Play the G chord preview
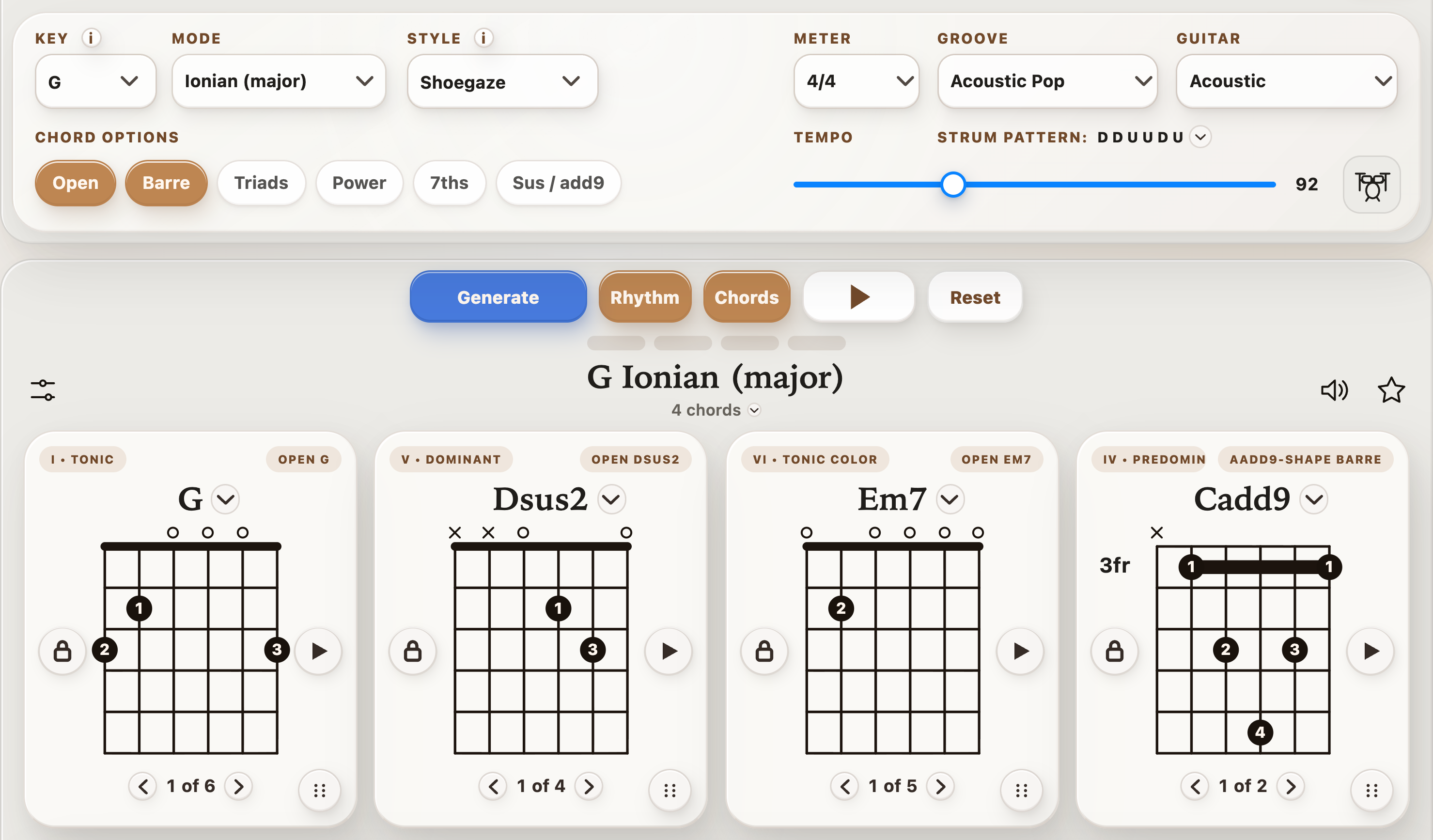The width and height of the screenshot is (1433, 840). pyautogui.click(x=319, y=651)
